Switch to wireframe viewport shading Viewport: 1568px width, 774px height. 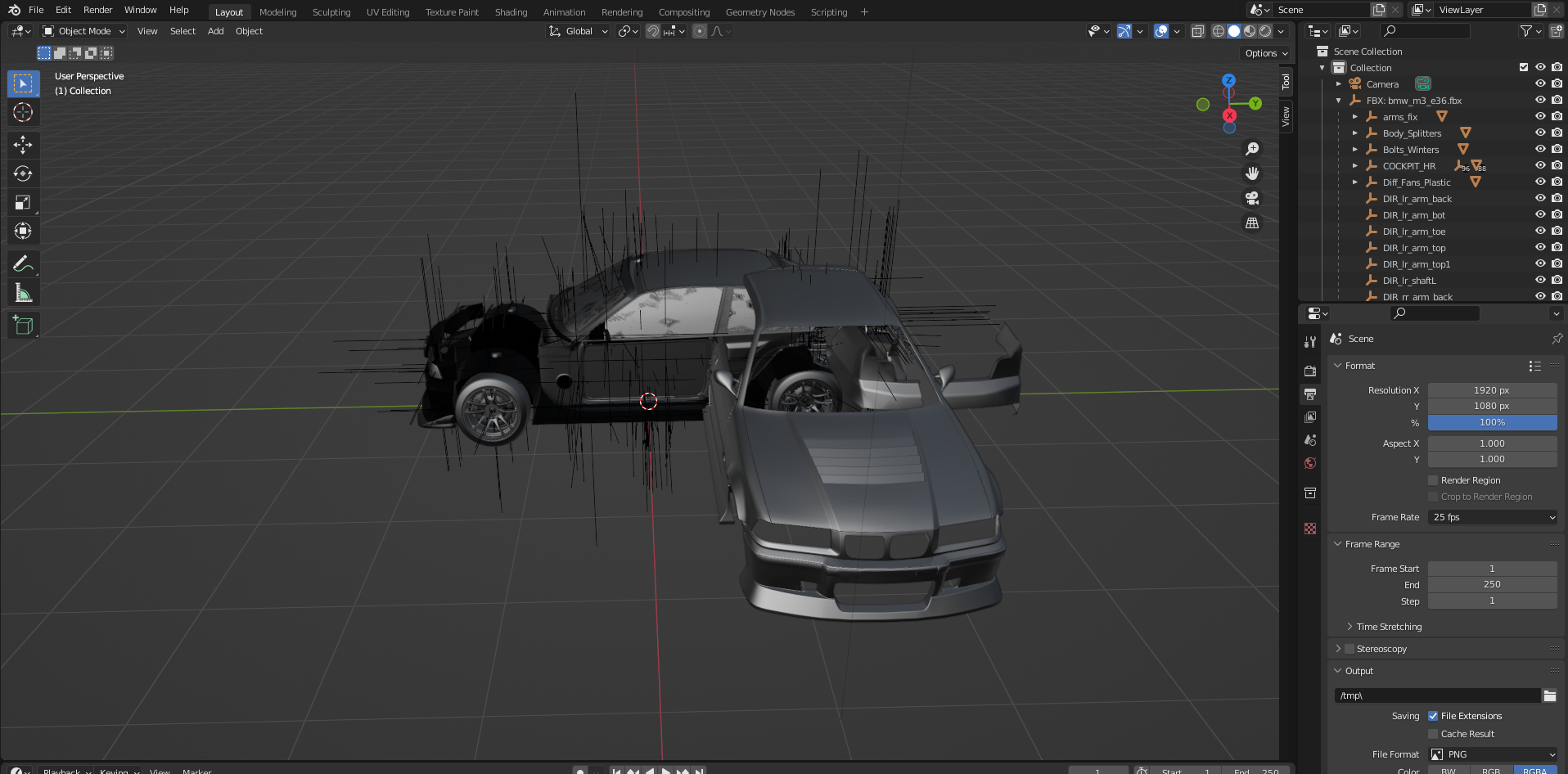tap(1219, 31)
